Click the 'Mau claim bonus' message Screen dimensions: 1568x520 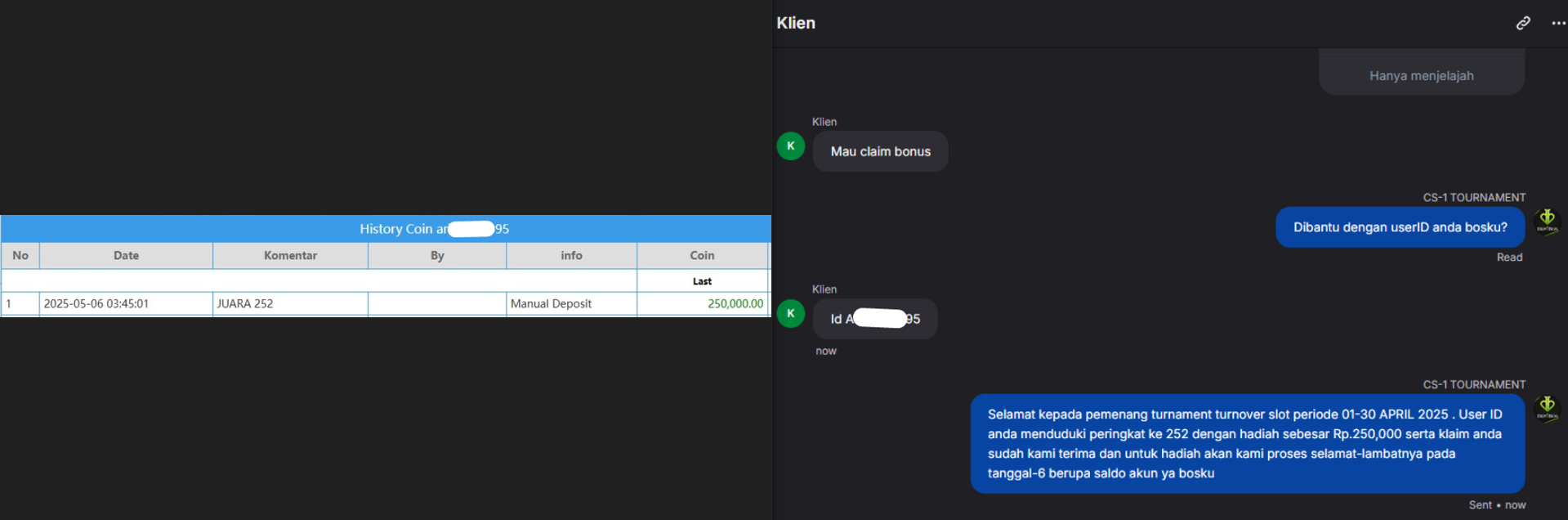880,151
